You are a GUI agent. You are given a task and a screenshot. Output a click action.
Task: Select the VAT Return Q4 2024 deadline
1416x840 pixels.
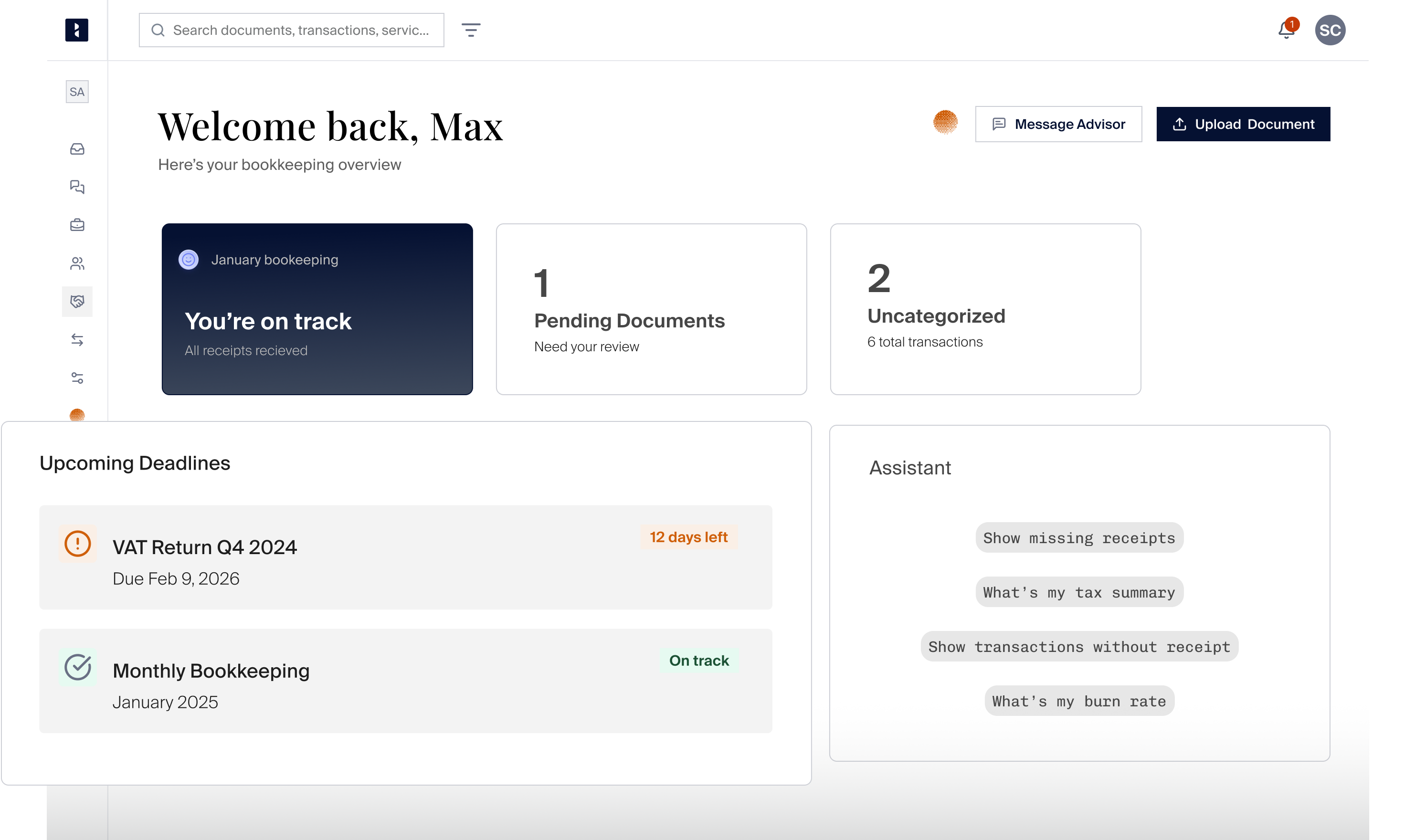click(405, 557)
